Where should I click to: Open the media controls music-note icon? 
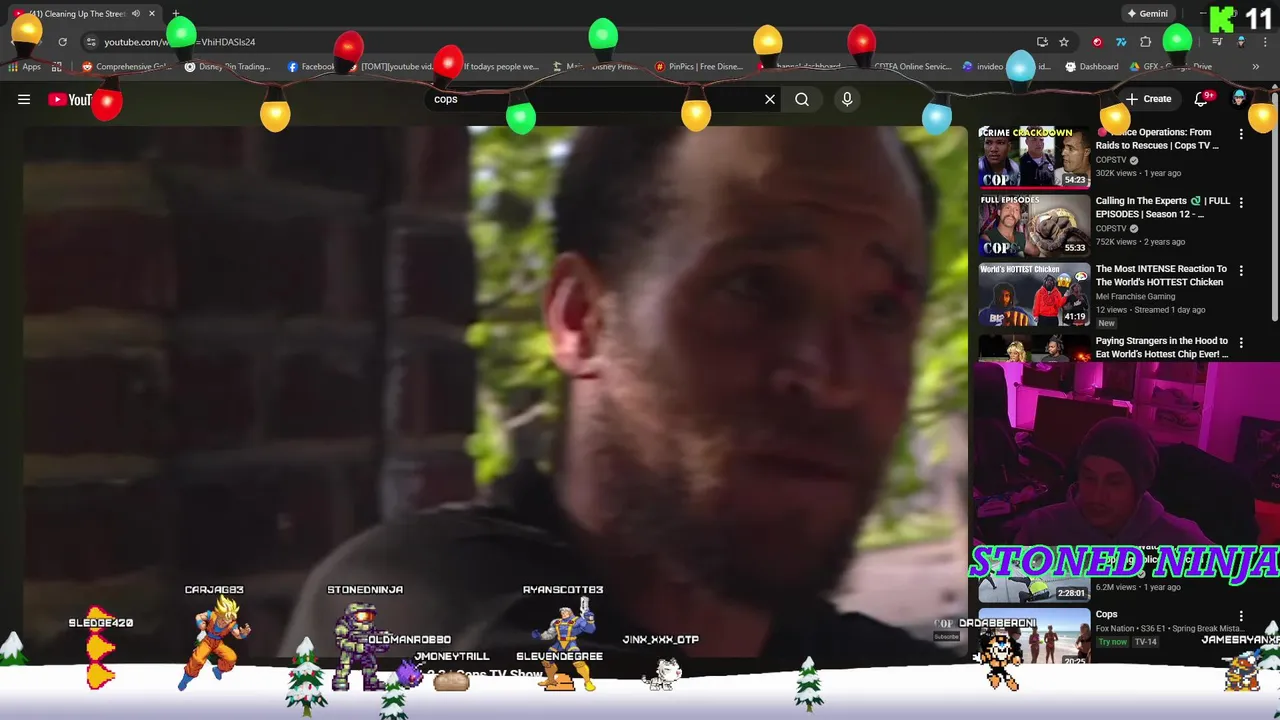(1217, 42)
